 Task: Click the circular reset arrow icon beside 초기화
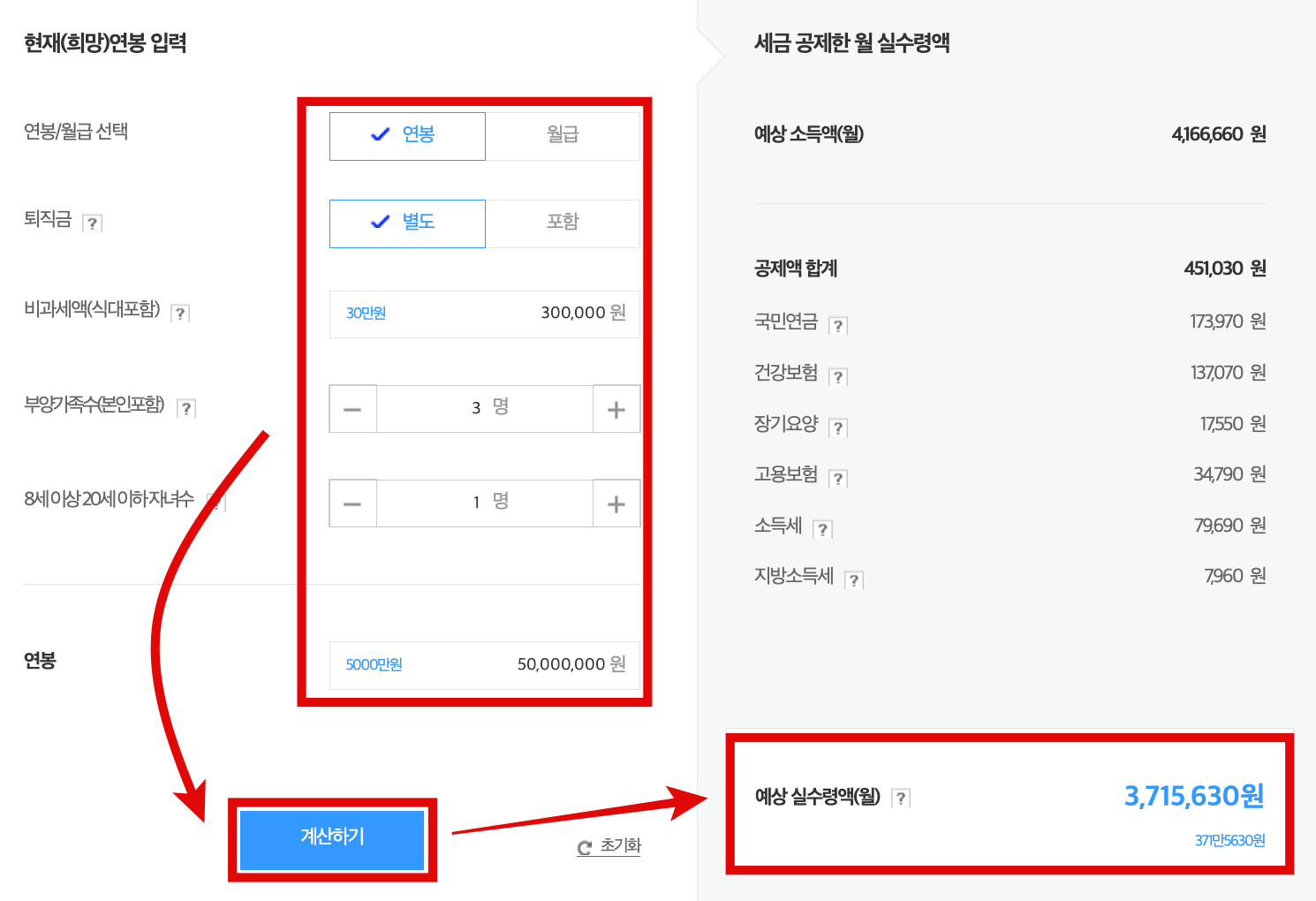pos(582,846)
